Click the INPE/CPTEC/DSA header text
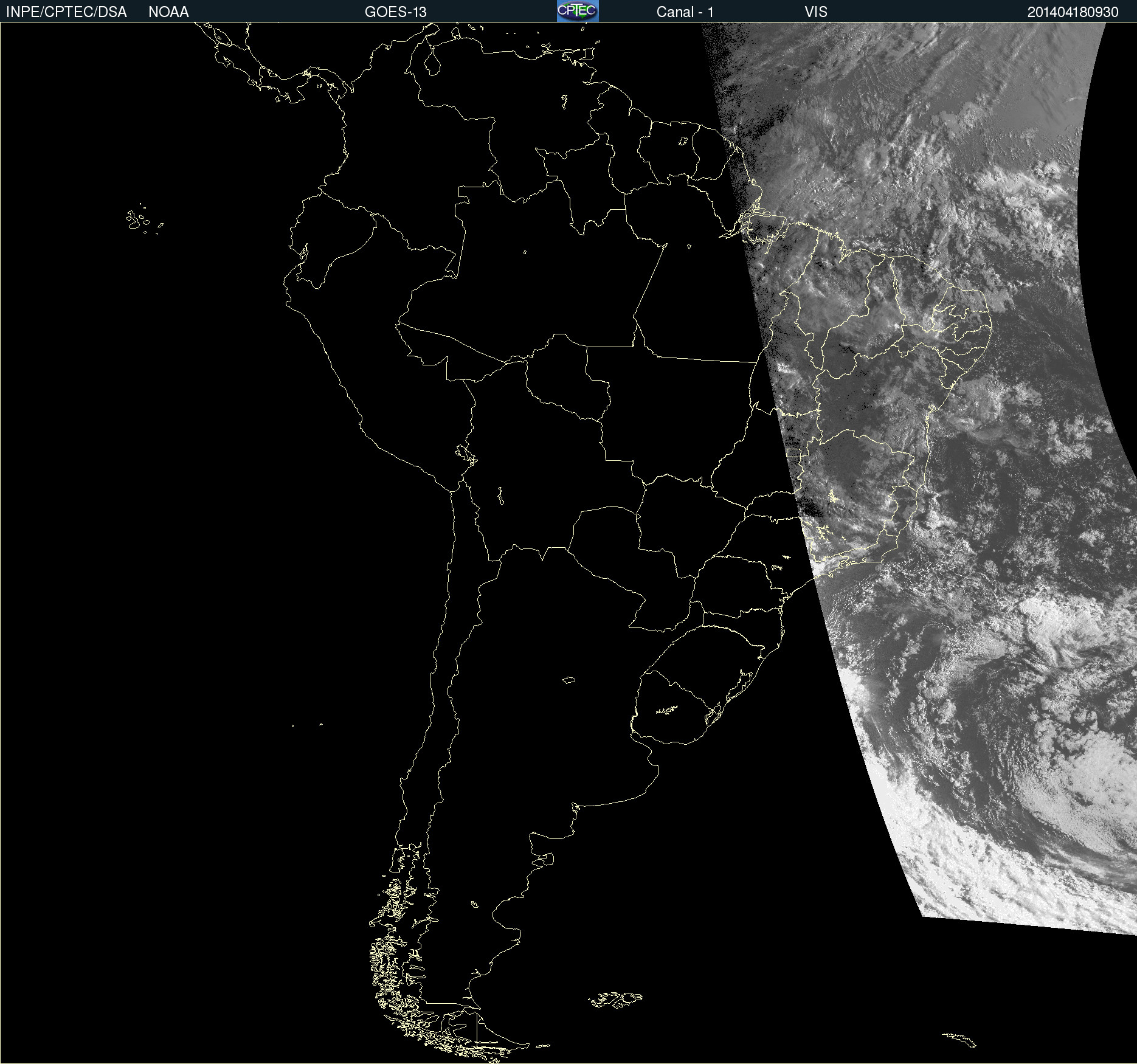The height and width of the screenshot is (1064, 1137). pyautogui.click(x=66, y=12)
